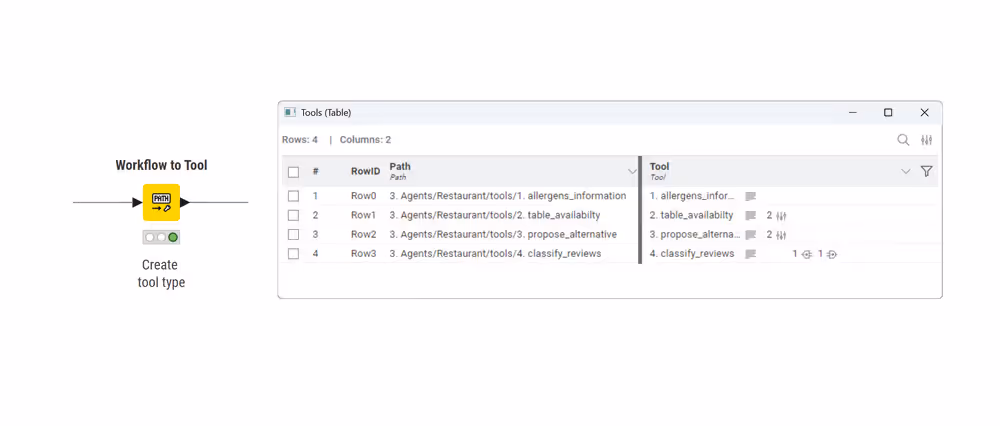Select the Workflow to Tool node icon
1000x426 pixels.
(x=161, y=202)
